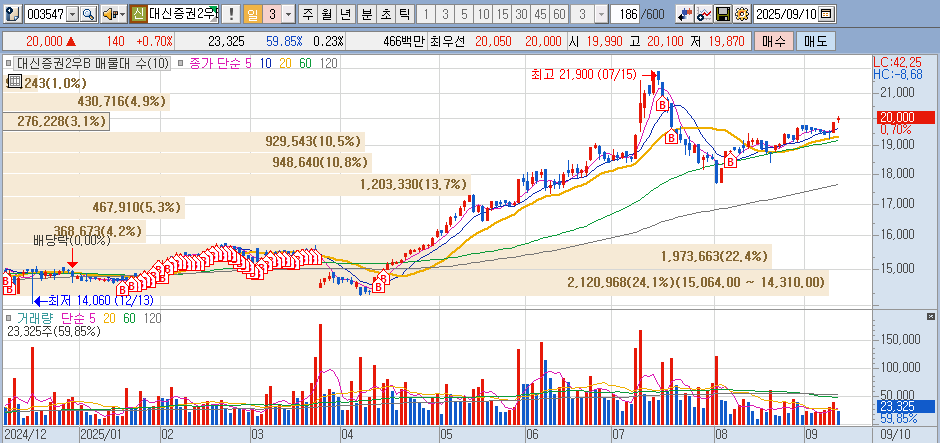
Task: Click the volume profile bar 276,228(3.1%)
Action: 55,122
